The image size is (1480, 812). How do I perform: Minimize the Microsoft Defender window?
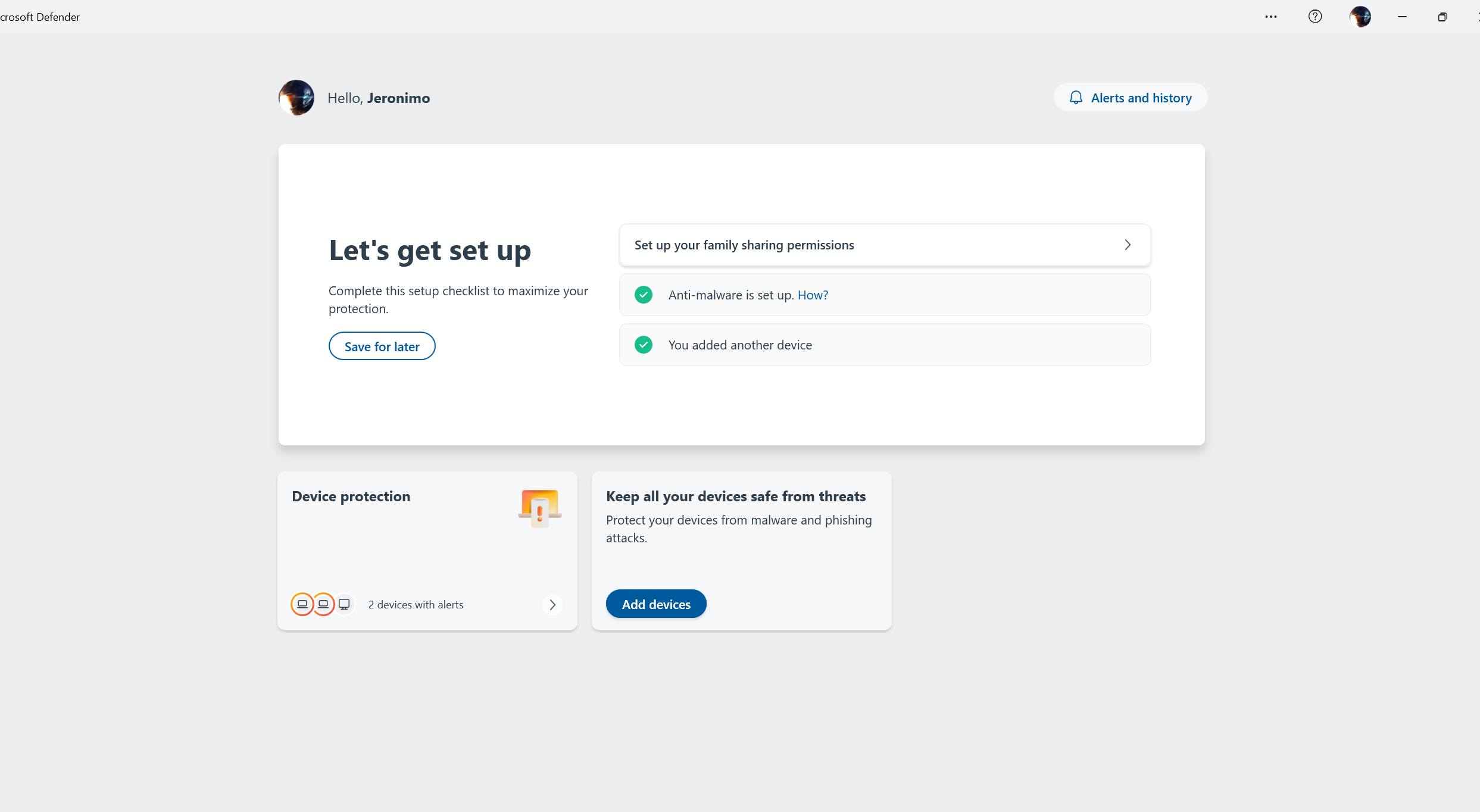point(1402,17)
